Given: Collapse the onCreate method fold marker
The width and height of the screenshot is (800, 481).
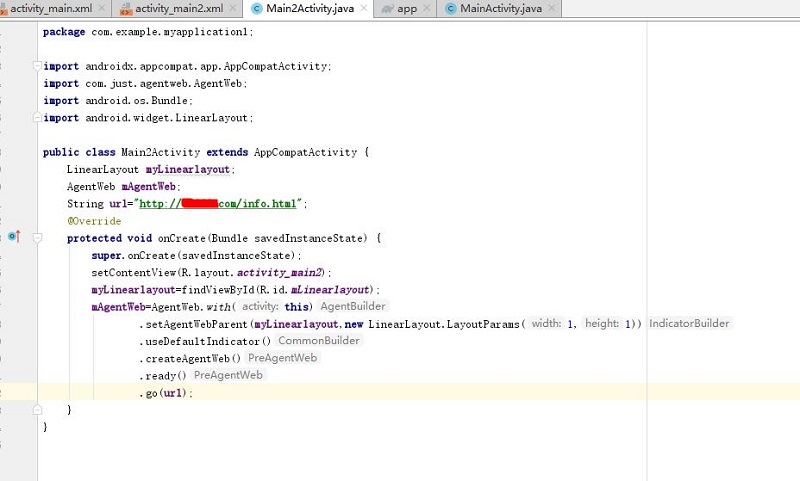Looking at the screenshot, I should pyautogui.click(x=37, y=238).
